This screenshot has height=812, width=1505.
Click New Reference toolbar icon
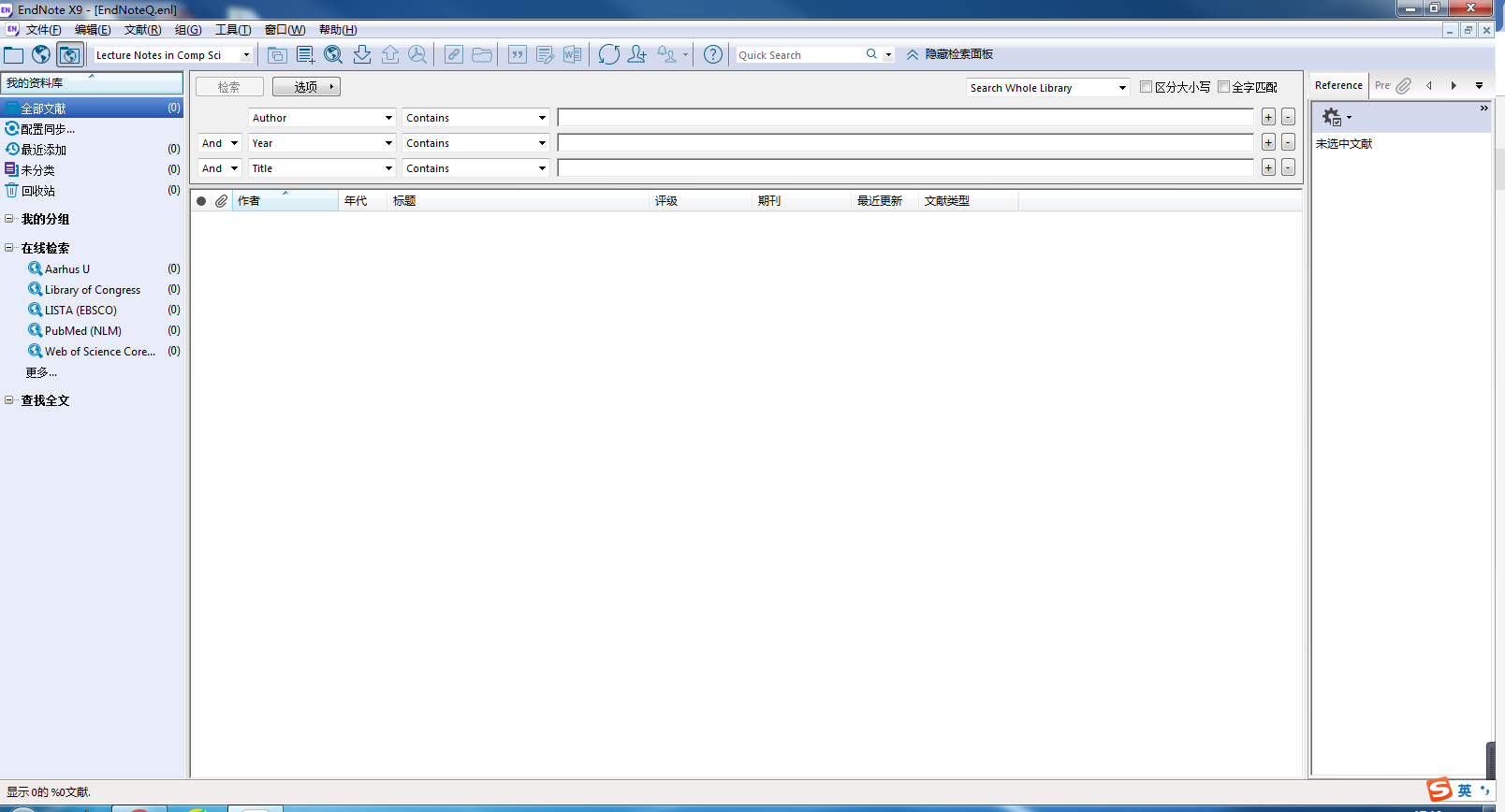[x=305, y=55]
